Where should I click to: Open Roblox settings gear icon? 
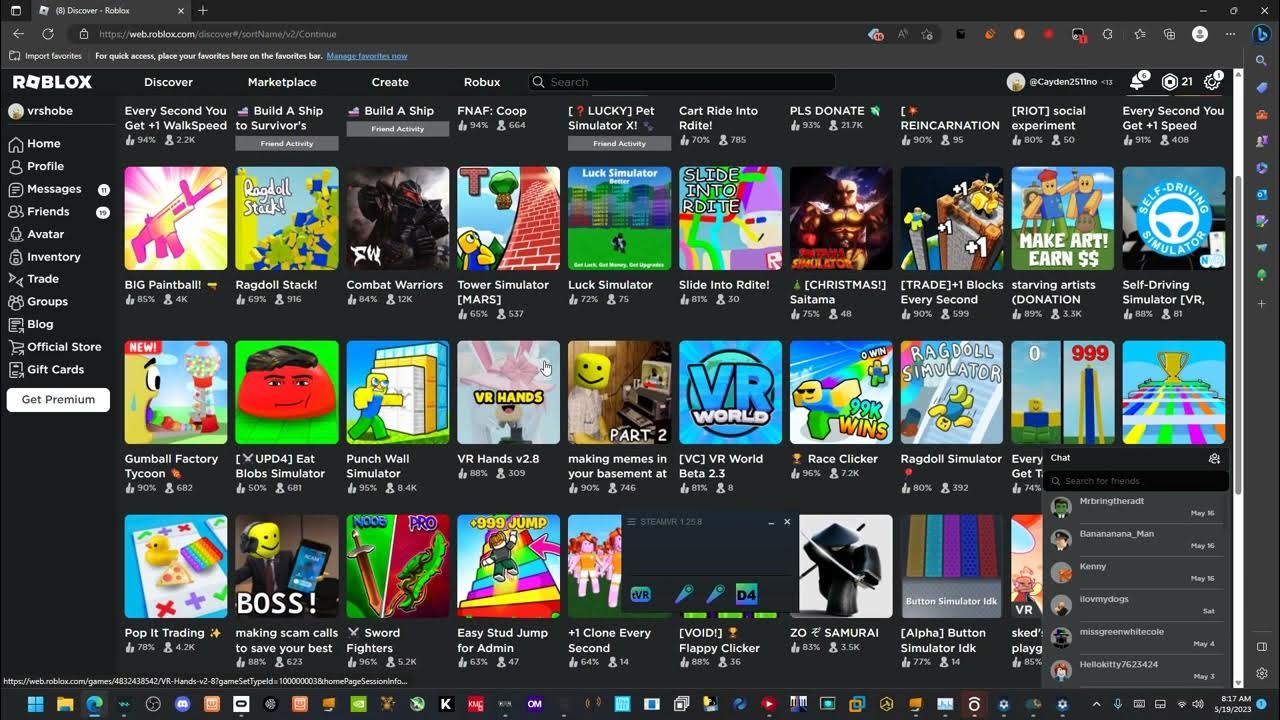(1212, 82)
